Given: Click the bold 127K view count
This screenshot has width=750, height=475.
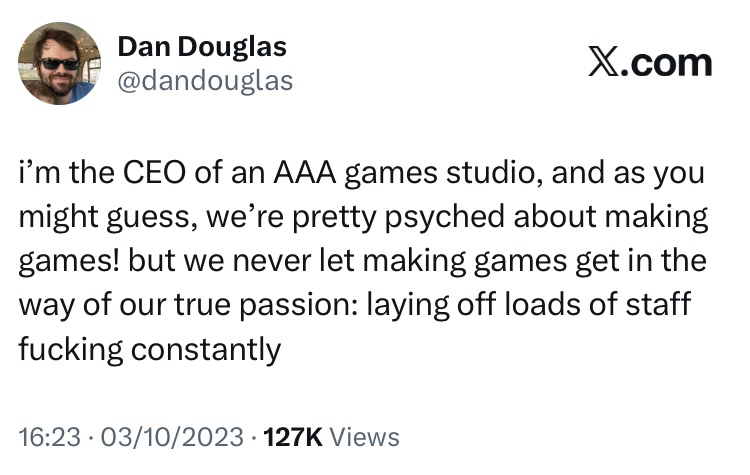Looking at the screenshot, I should pos(290,437).
